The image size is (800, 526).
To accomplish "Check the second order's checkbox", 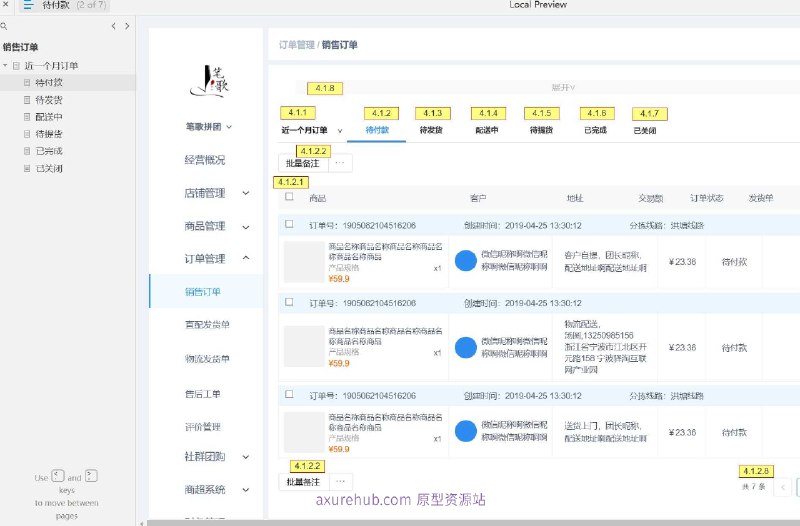I will point(289,302).
